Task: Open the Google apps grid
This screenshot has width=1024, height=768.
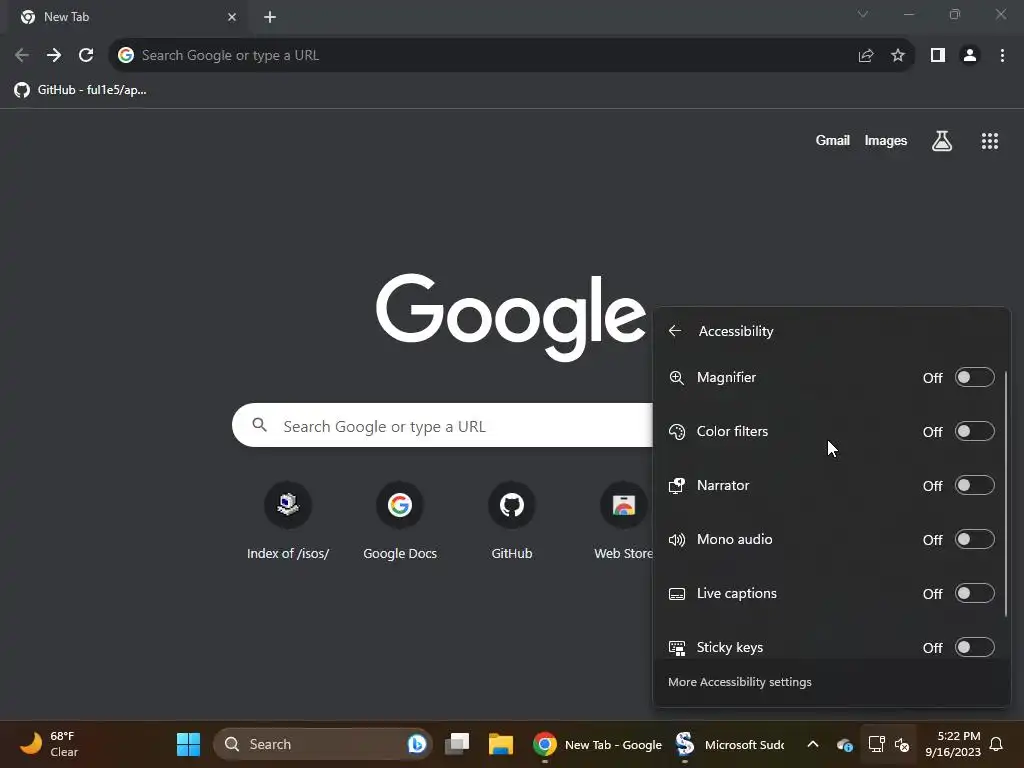Action: tap(990, 140)
